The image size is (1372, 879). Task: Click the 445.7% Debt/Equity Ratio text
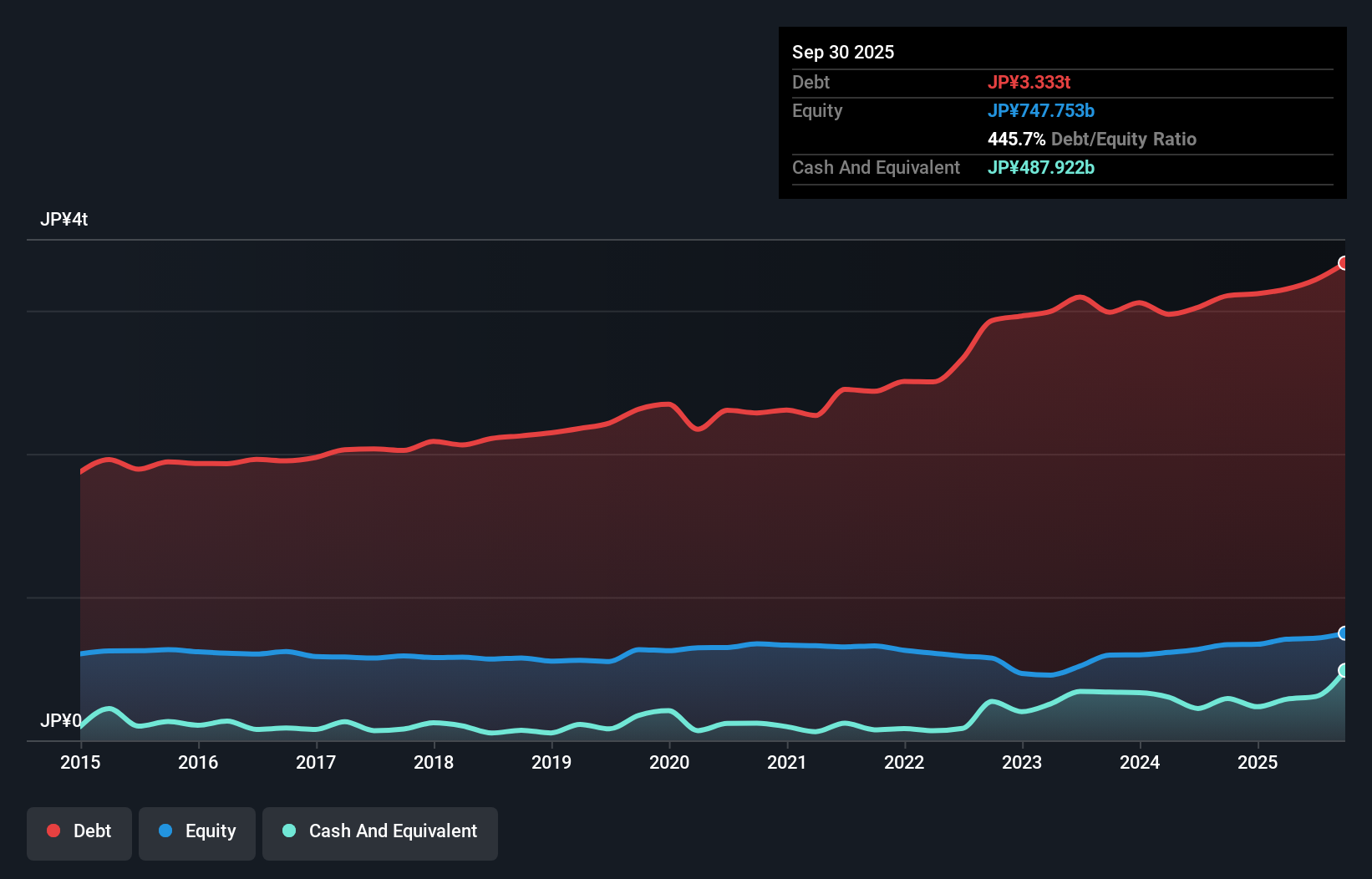pos(1092,139)
